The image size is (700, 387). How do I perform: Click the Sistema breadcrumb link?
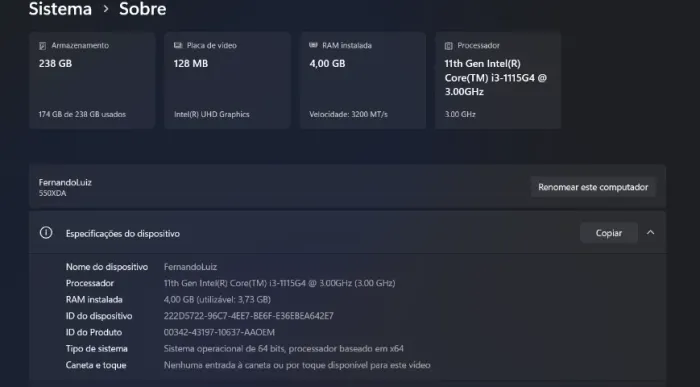pyautogui.click(x=60, y=9)
